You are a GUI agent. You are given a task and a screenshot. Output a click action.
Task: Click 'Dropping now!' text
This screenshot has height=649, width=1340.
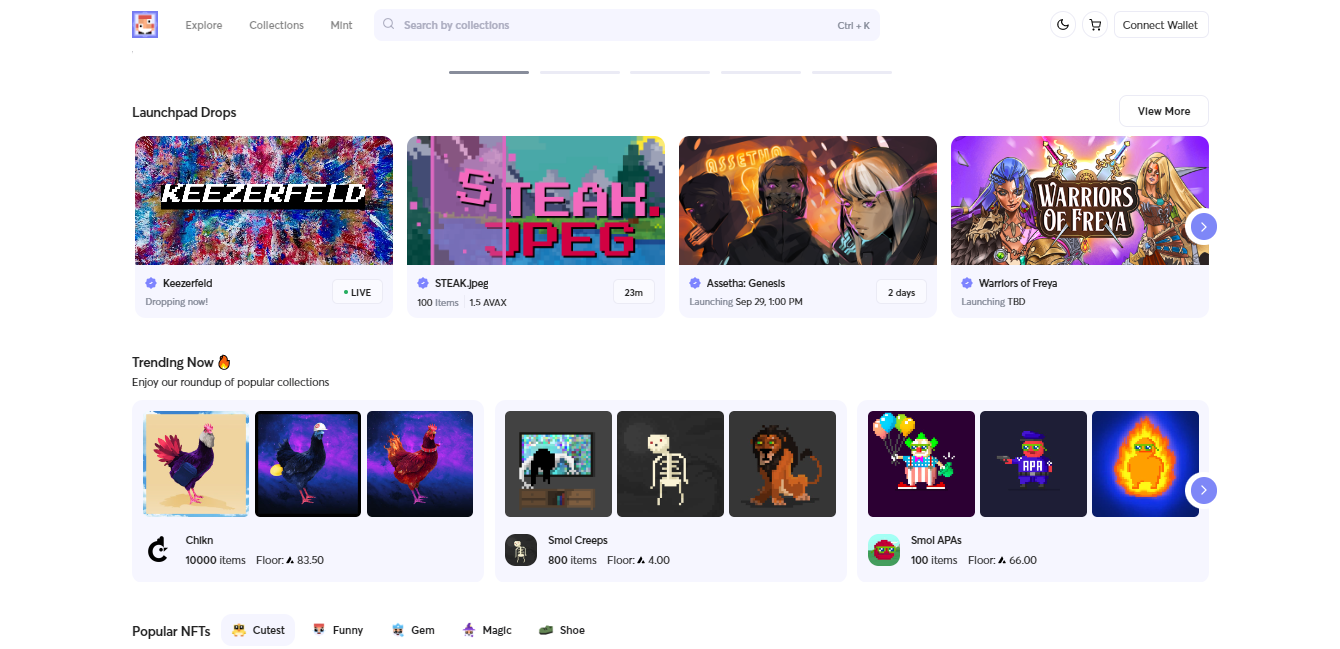(x=176, y=301)
